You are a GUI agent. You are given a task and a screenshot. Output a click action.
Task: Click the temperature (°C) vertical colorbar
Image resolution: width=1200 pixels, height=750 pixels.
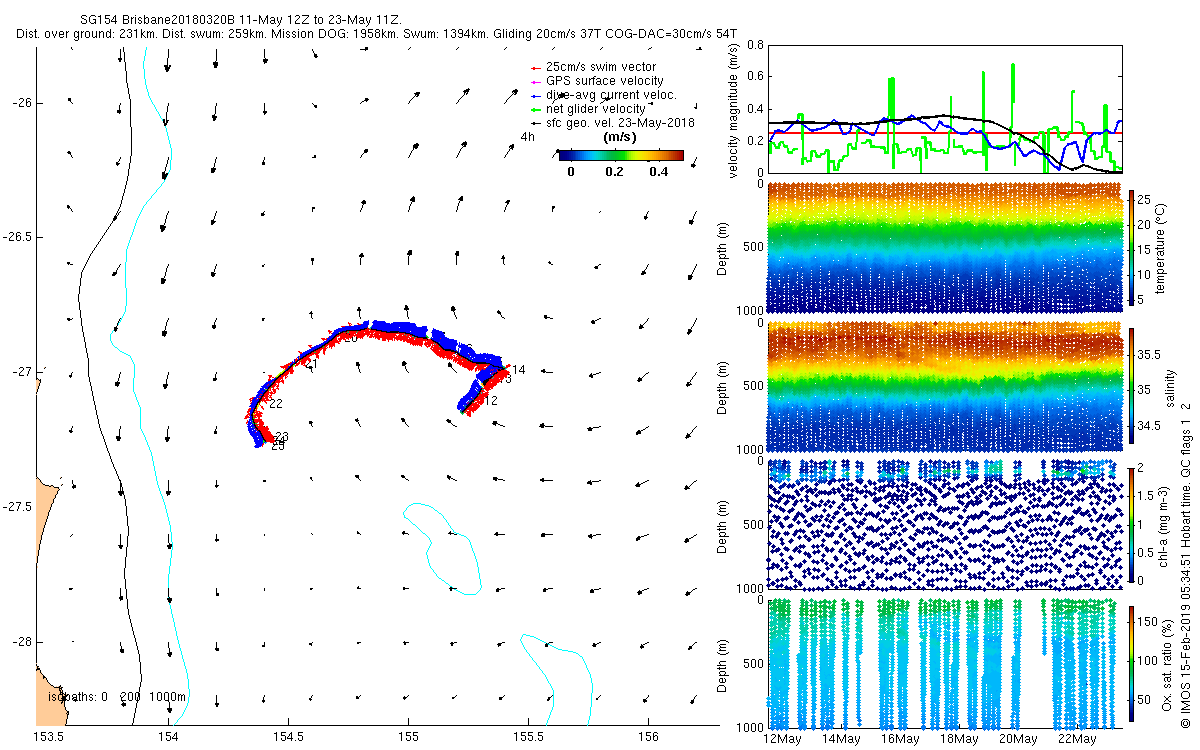[x=1132, y=247]
